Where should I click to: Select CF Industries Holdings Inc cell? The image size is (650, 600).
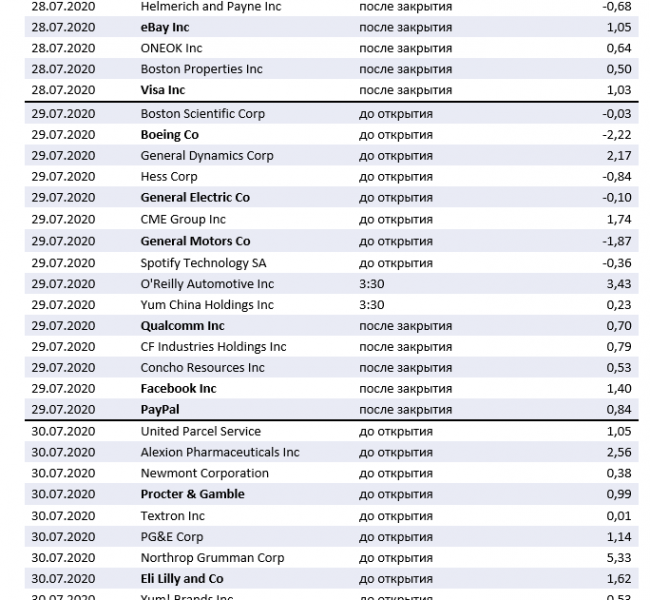pyautogui.click(x=213, y=347)
